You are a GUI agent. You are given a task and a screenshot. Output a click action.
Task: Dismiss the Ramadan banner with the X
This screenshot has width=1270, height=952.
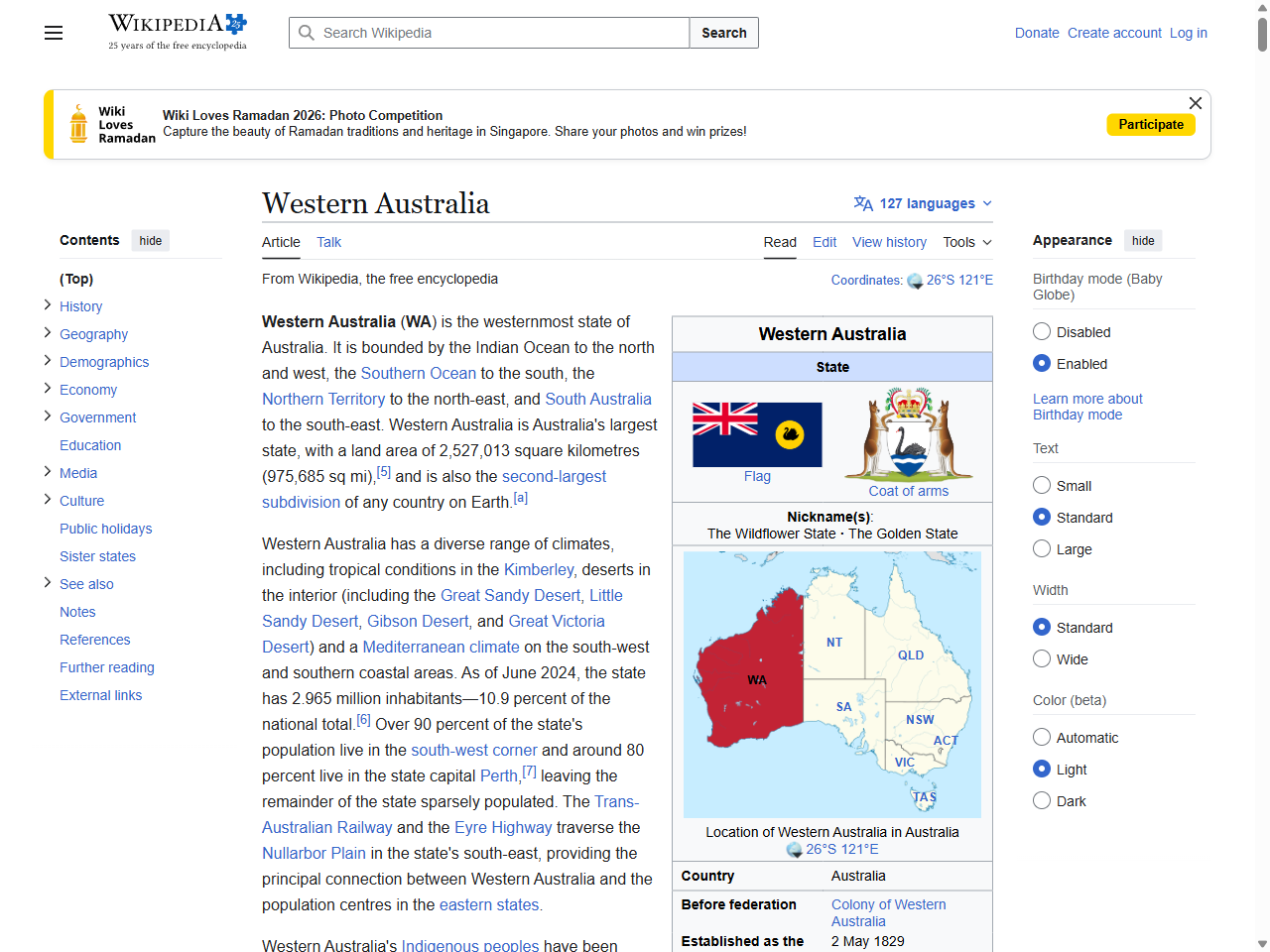pyautogui.click(x=1195, y=103)
